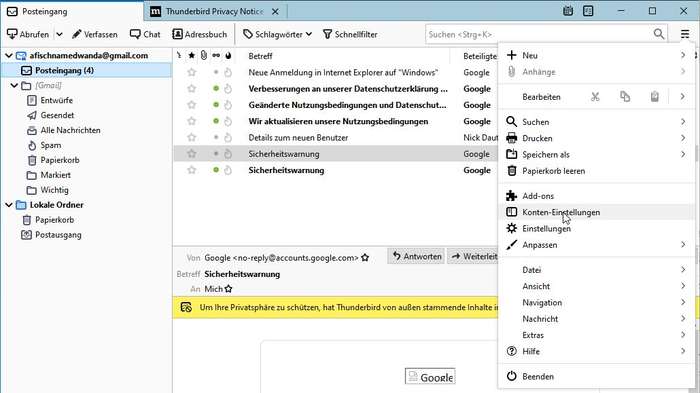
Task: Open the Abrufen dropdown arrow
Action: pyautogui.click(x=59, y=34)
